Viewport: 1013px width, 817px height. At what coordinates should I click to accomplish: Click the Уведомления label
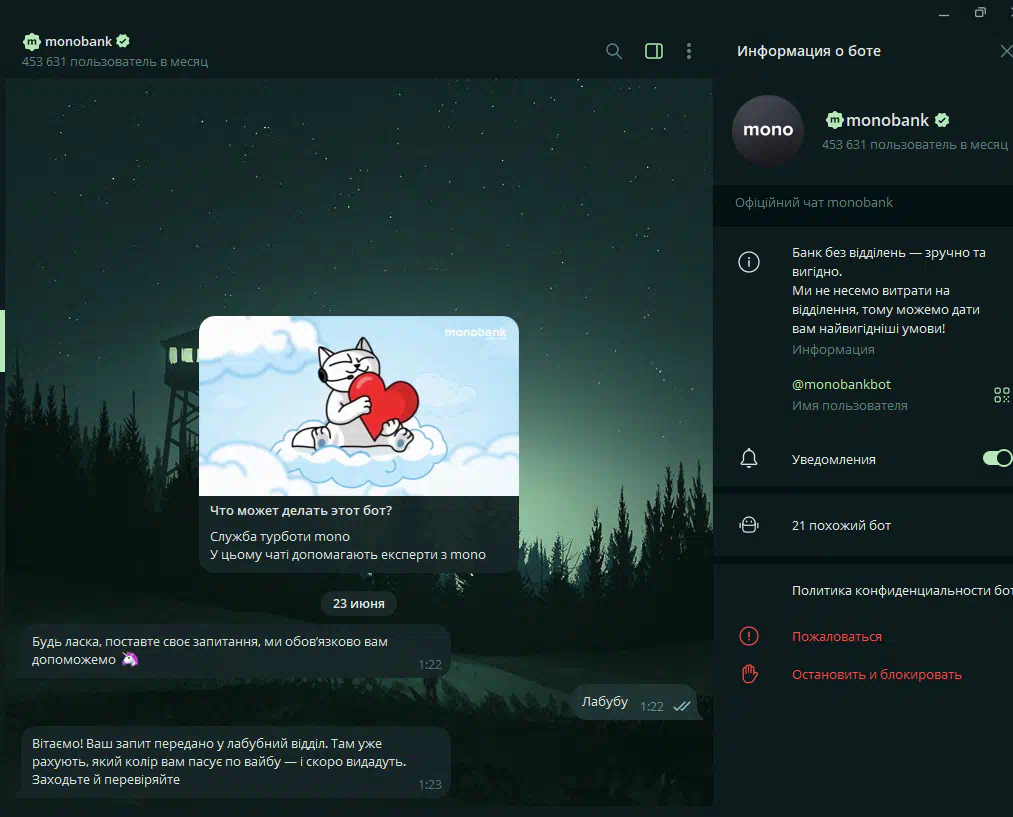pos(833,459)
